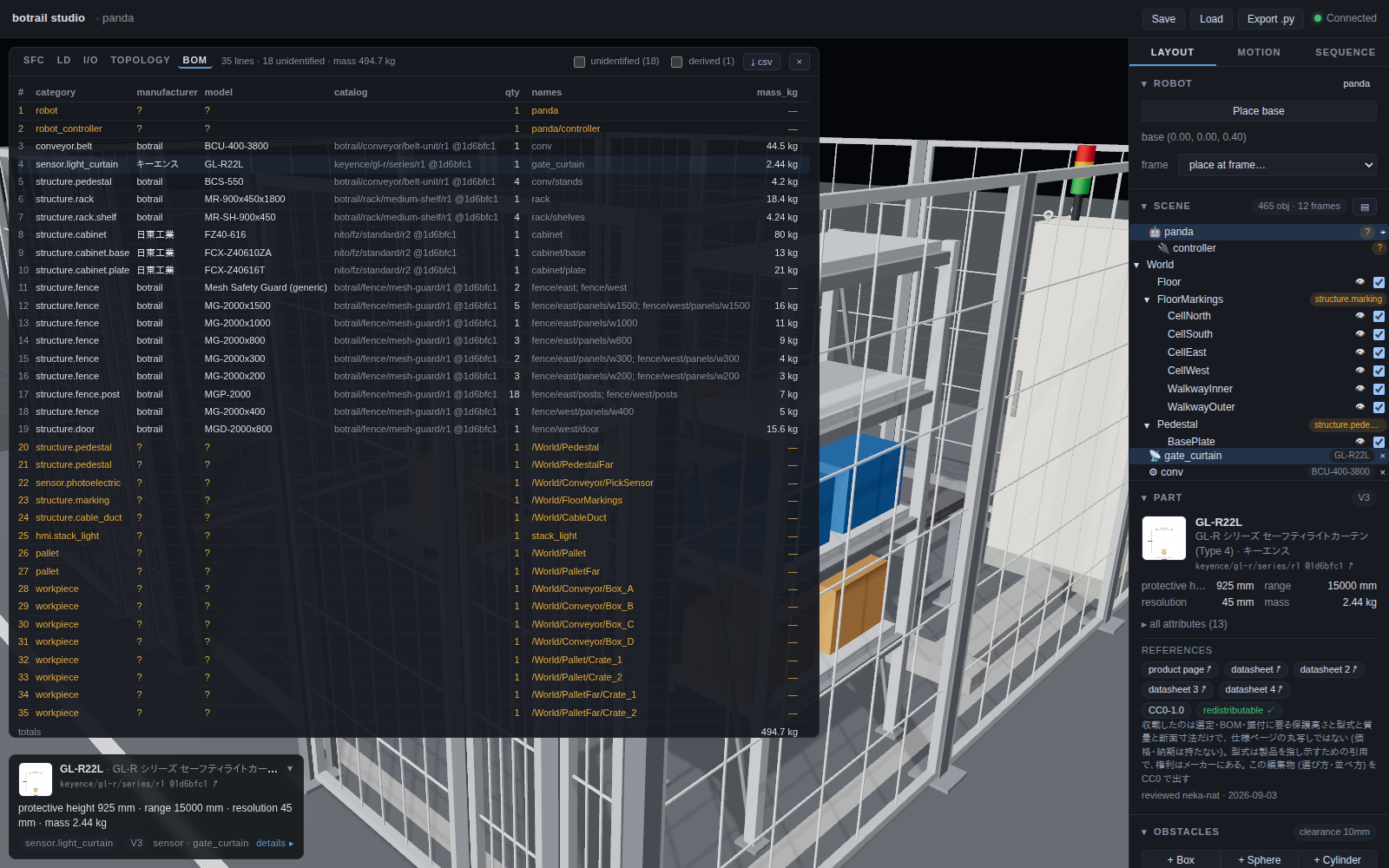Screen dimensions: 1389x868
Task: Toggle eye visibility for WalkwayInner
Action: click(1360, 389)
